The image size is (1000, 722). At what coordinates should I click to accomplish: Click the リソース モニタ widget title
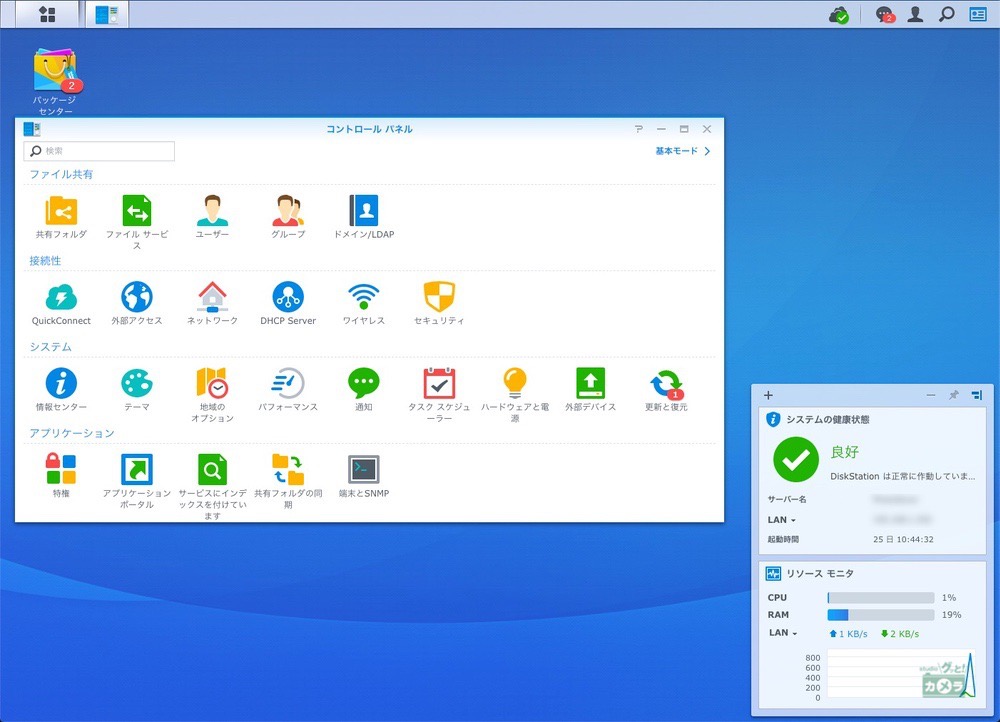pos(820,573)
